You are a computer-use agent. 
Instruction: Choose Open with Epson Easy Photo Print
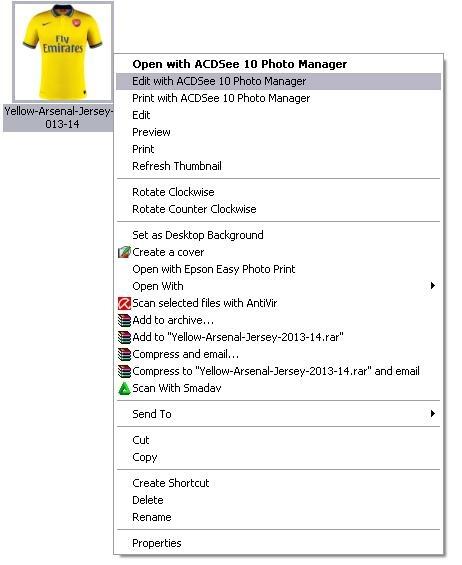click(278, 269)
